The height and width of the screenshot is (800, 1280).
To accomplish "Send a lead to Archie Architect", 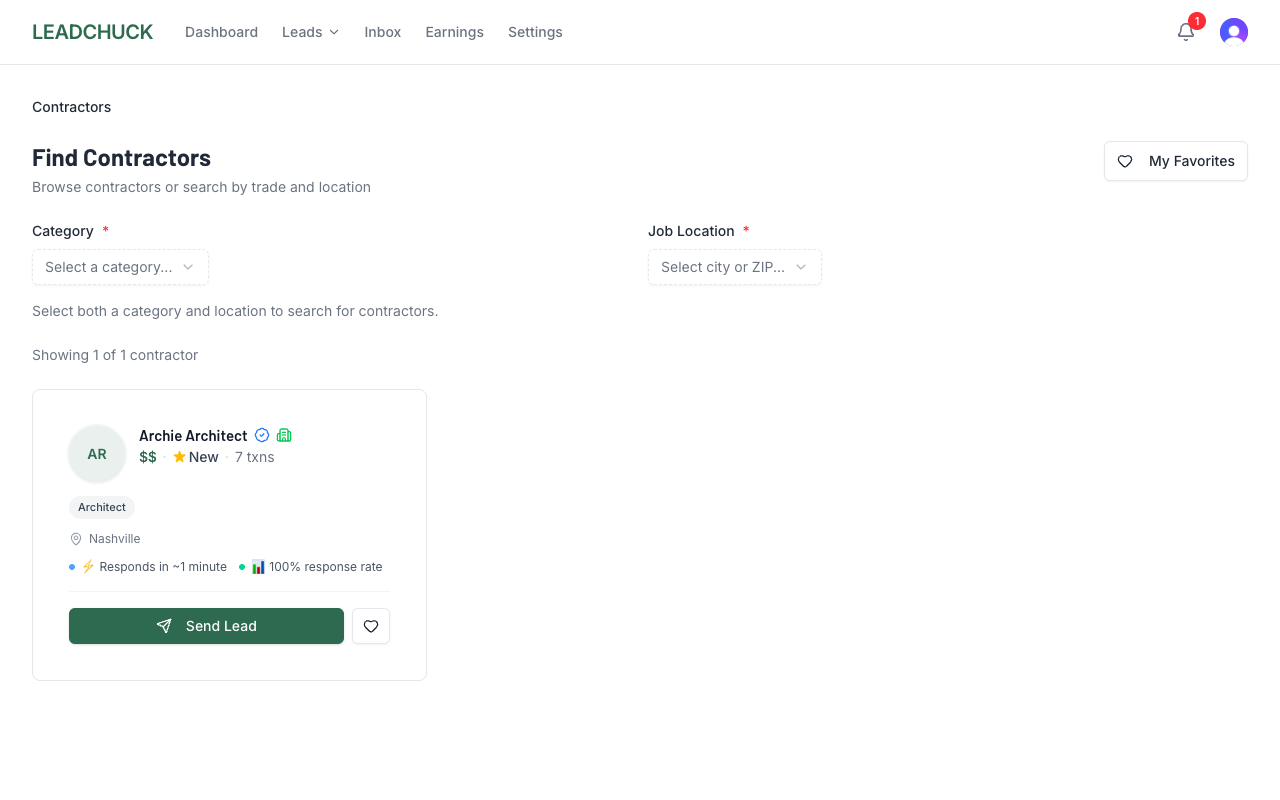I will [x=206, y=626].
